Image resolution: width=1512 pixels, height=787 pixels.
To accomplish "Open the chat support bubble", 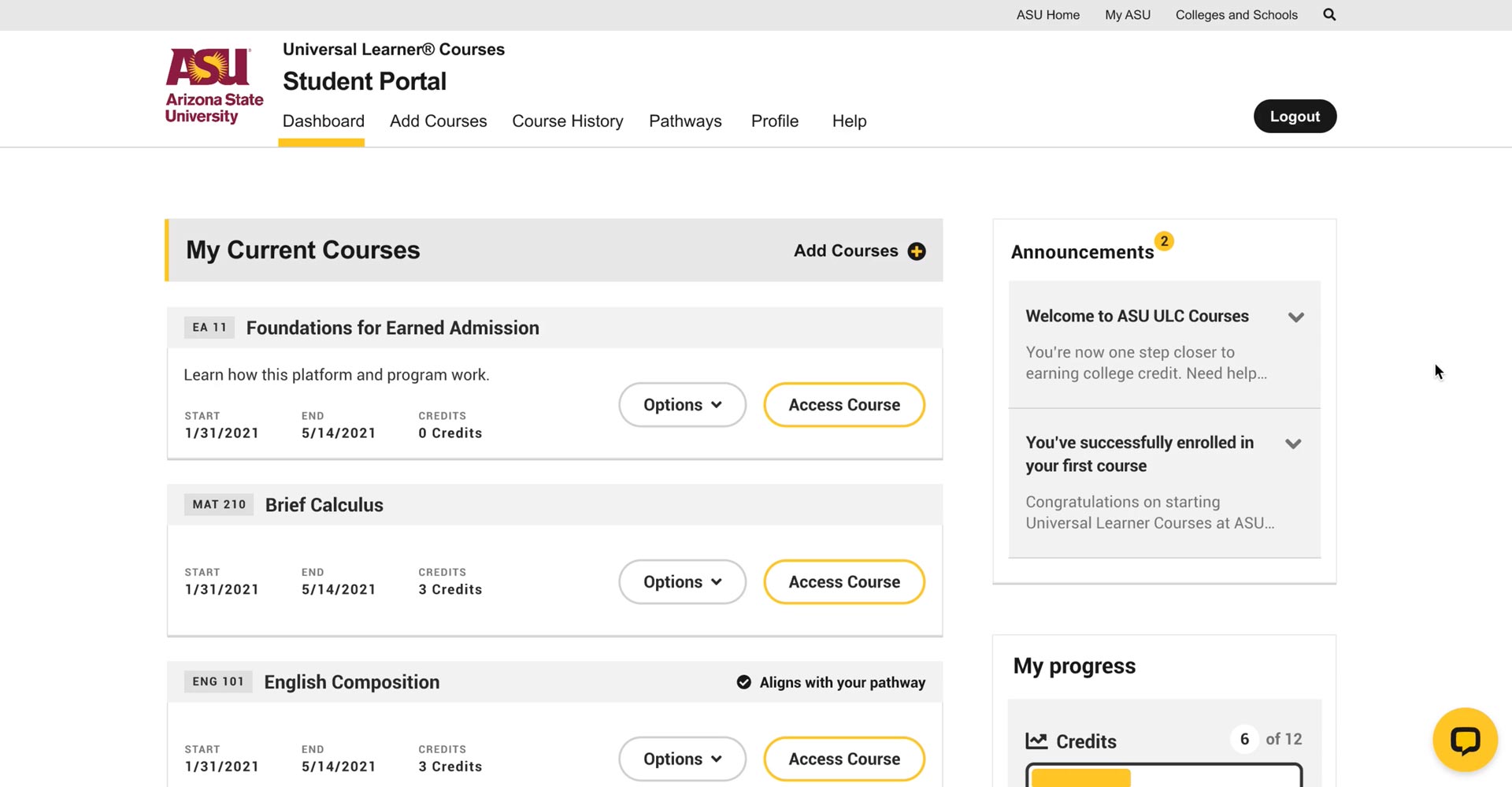I will click(x=1465, y=740).
